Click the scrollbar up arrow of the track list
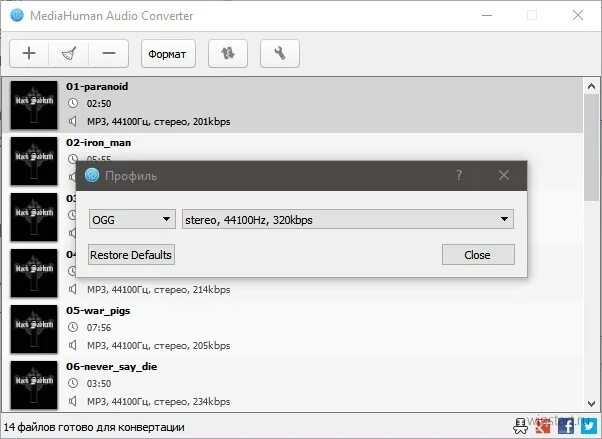Viewport: 602px width, 439px height. coord(591,86)
